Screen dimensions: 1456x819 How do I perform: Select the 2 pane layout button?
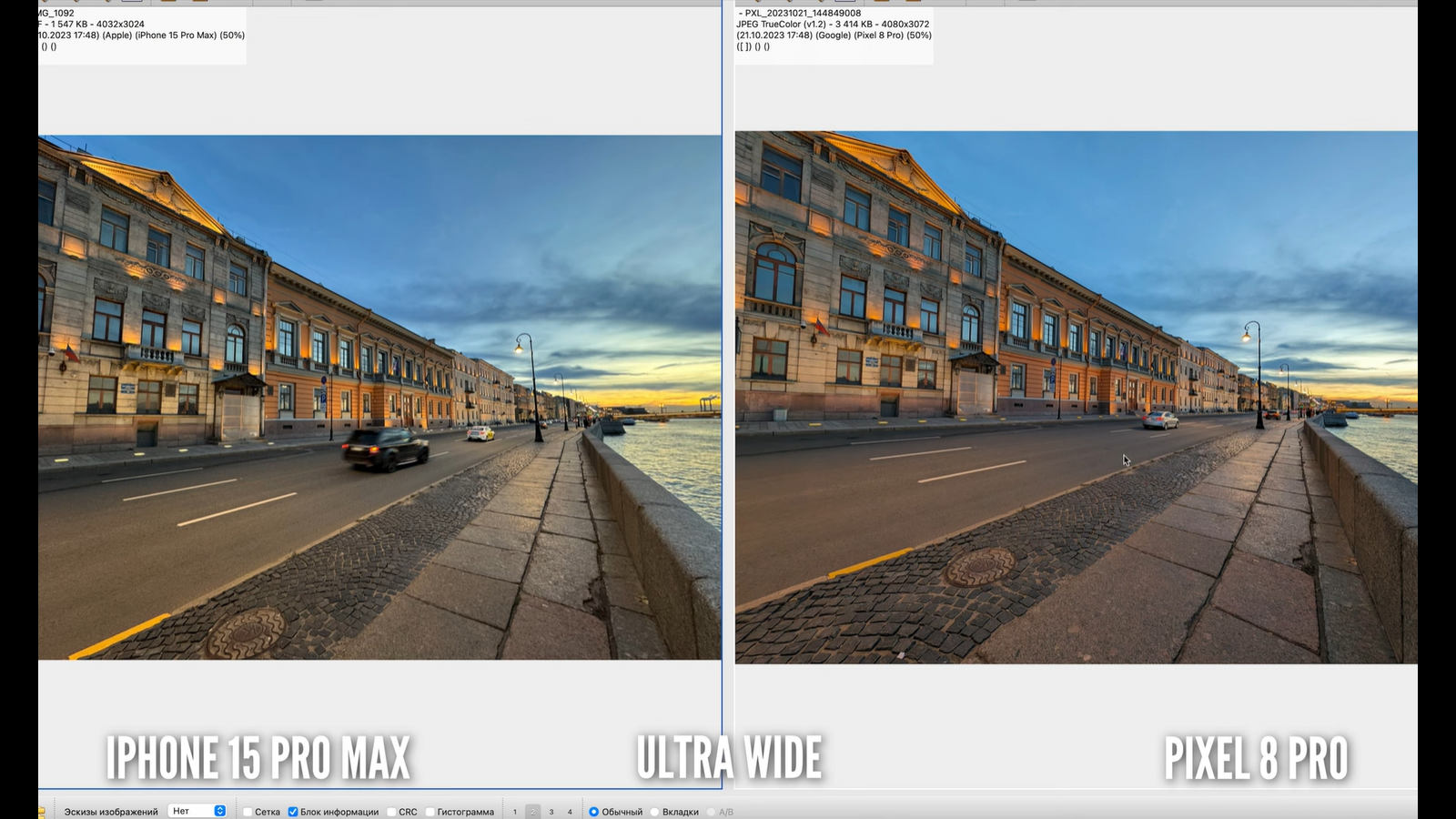[533, 812]
